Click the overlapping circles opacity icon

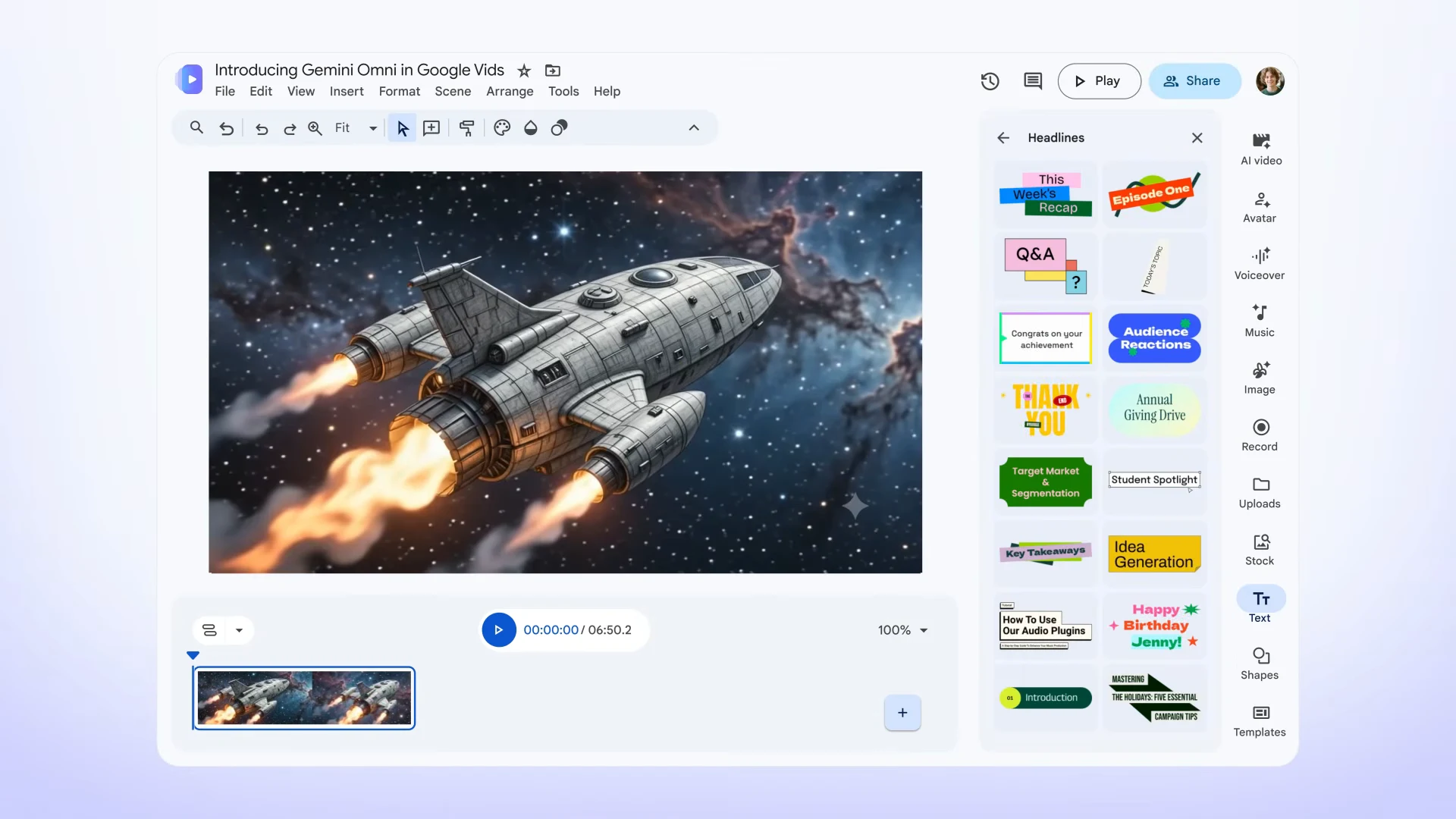559,127
